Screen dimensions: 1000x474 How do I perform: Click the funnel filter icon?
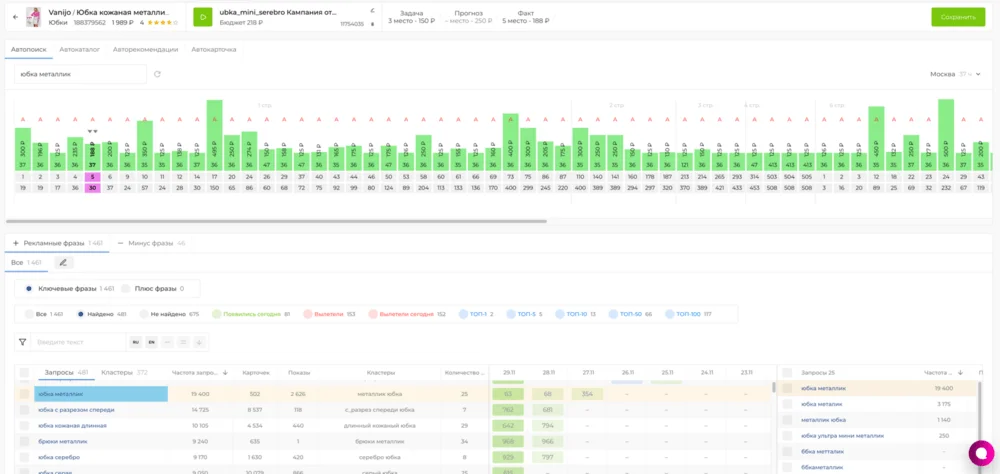pos(22,342)
